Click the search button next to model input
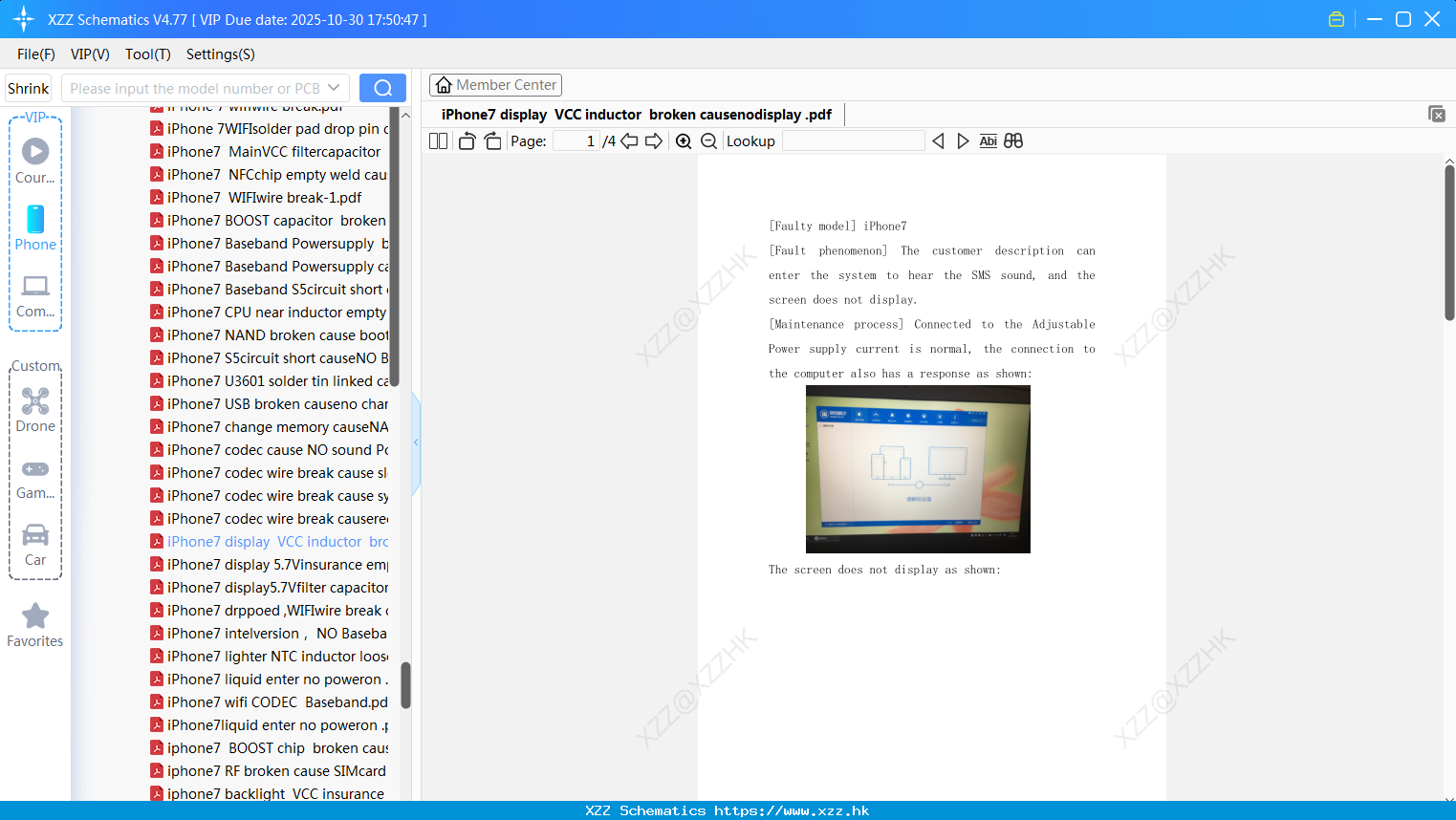1456x820 pixels. click(382, 88)
